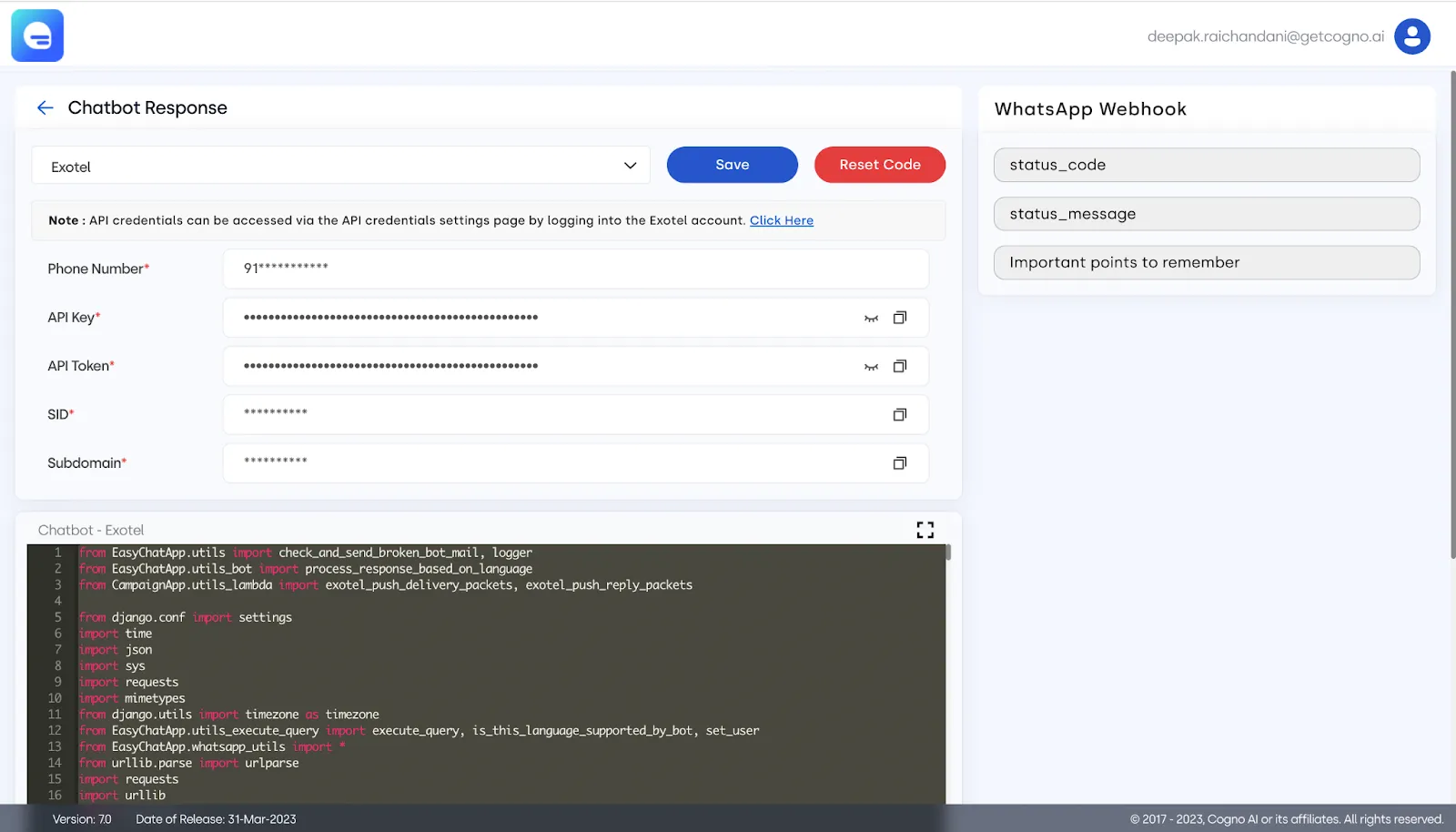Copy the API Key value
The image size is (1456, 832).
pyautogui.click(x=899, y=318)
